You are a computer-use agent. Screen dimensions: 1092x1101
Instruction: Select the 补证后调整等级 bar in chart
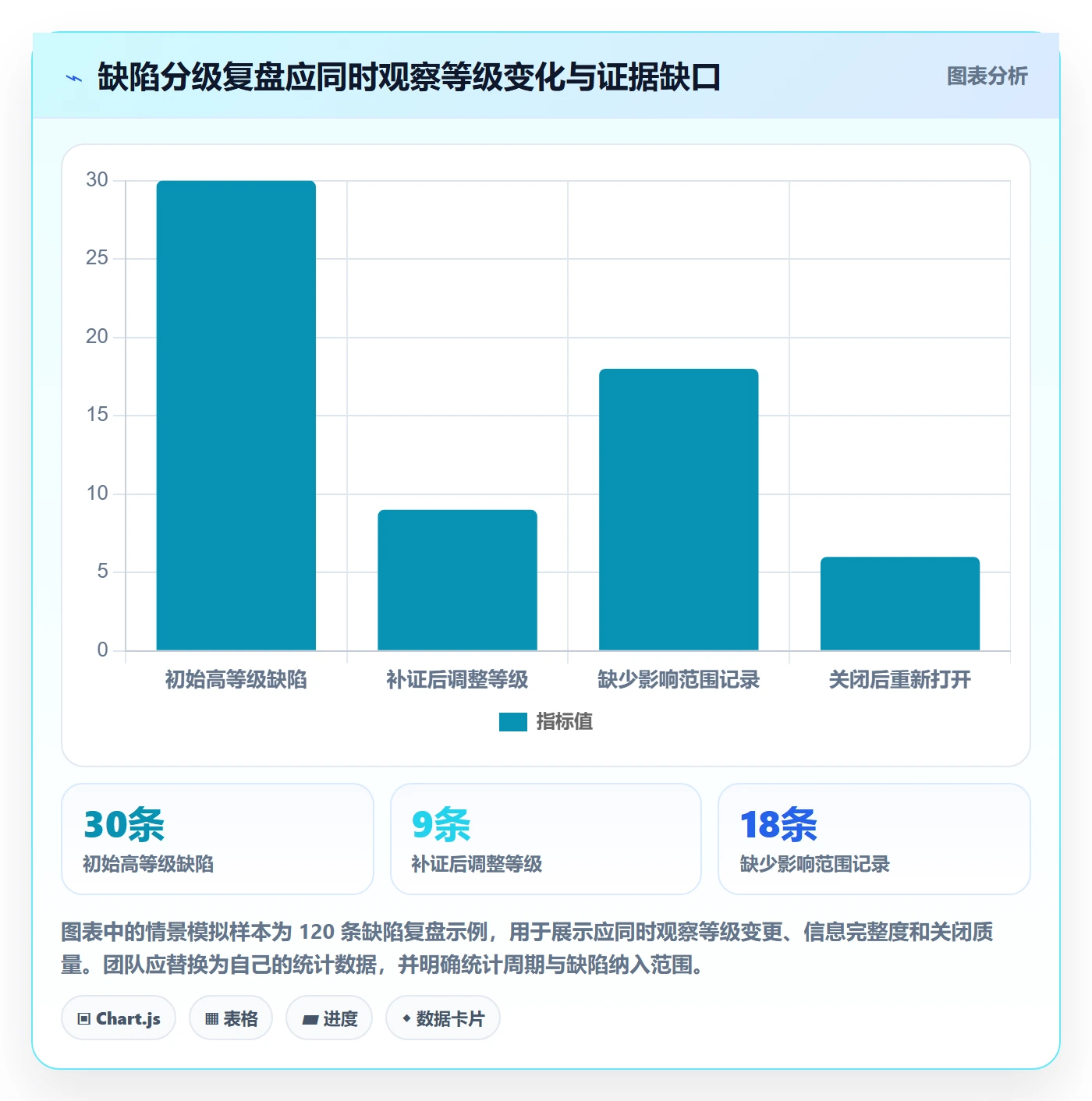457,580
